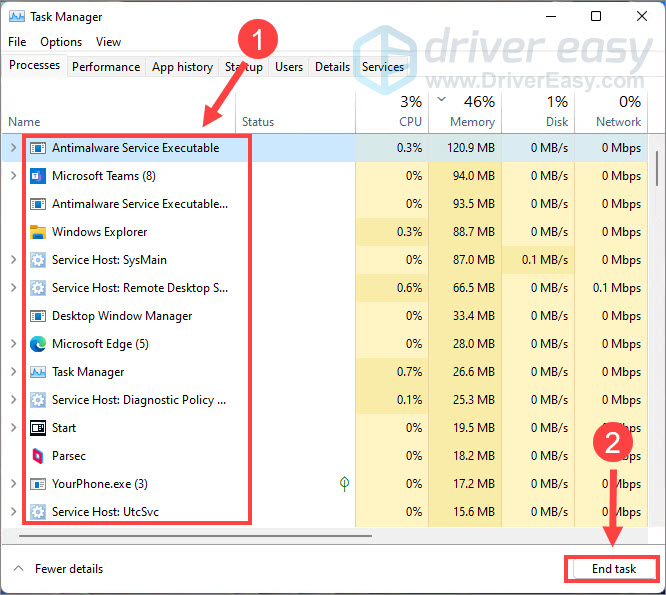Click the Fewer details link
Image resolution: width=666 pixels, height=595 pixels.
pyautogui.click(x=69, y=569)
